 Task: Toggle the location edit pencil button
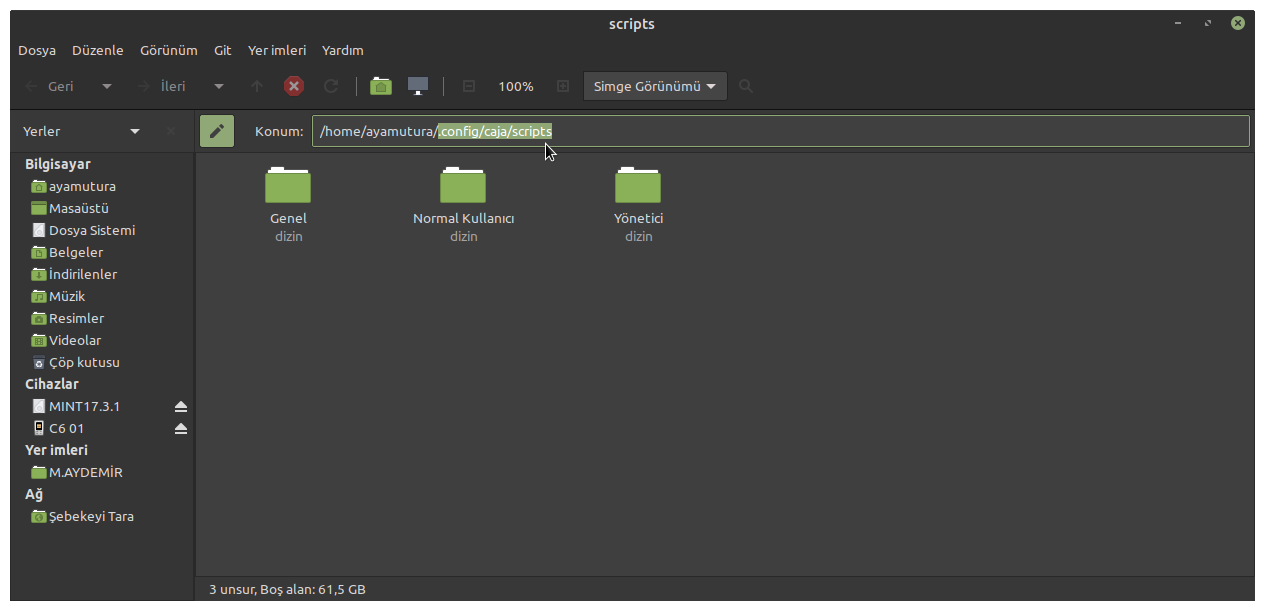tap(217, 131)
